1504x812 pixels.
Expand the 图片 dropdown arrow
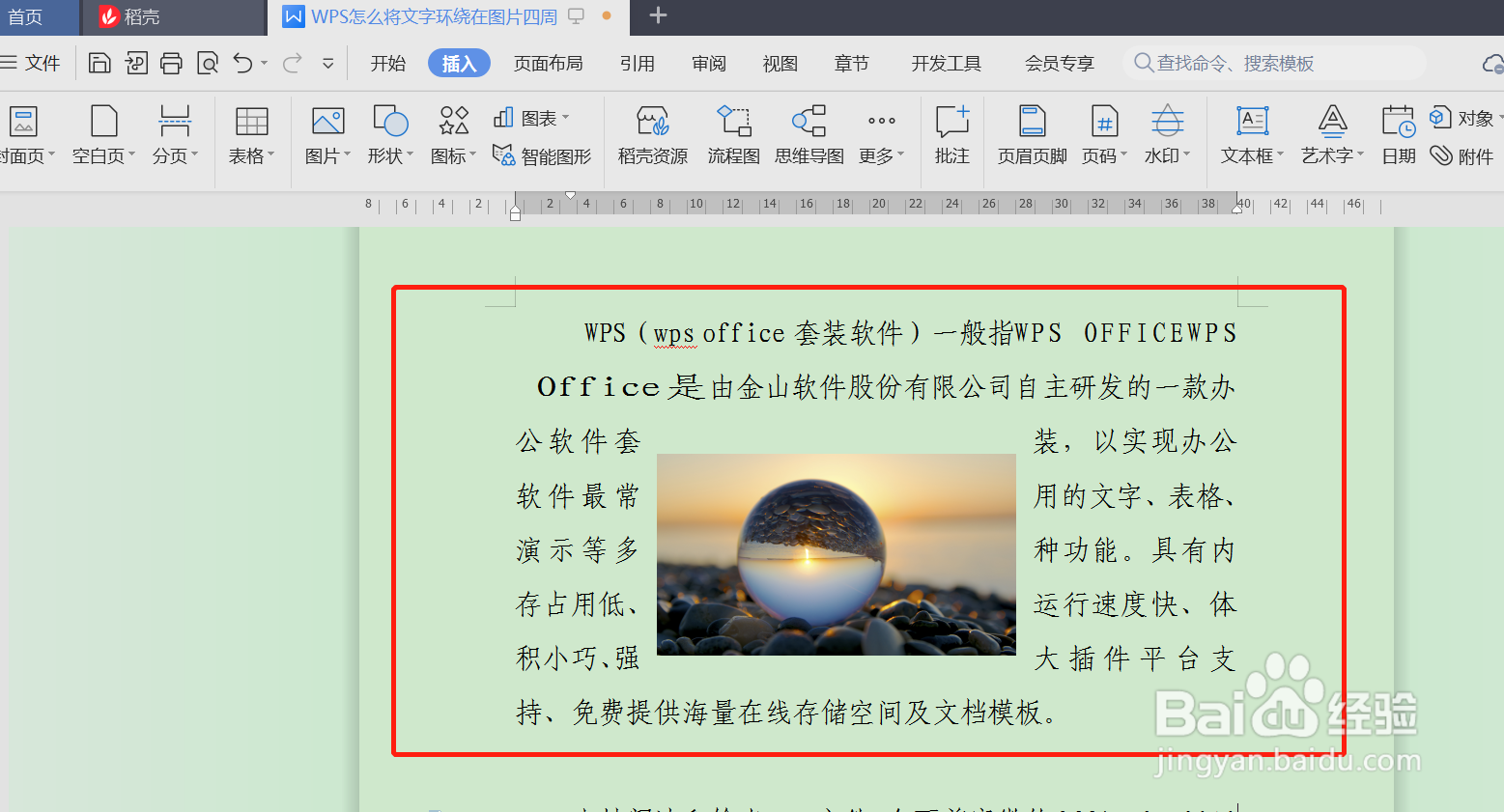[347, 154]
